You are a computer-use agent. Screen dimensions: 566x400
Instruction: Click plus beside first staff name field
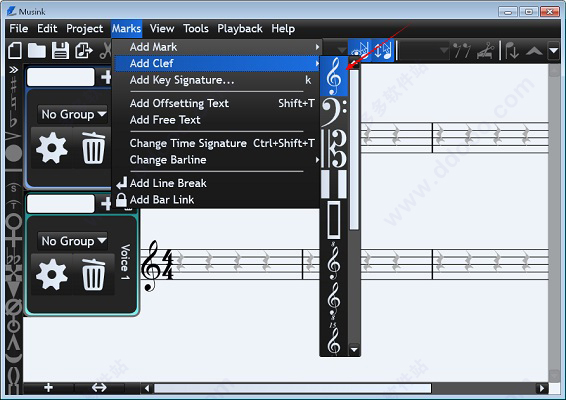click(106, 77)
